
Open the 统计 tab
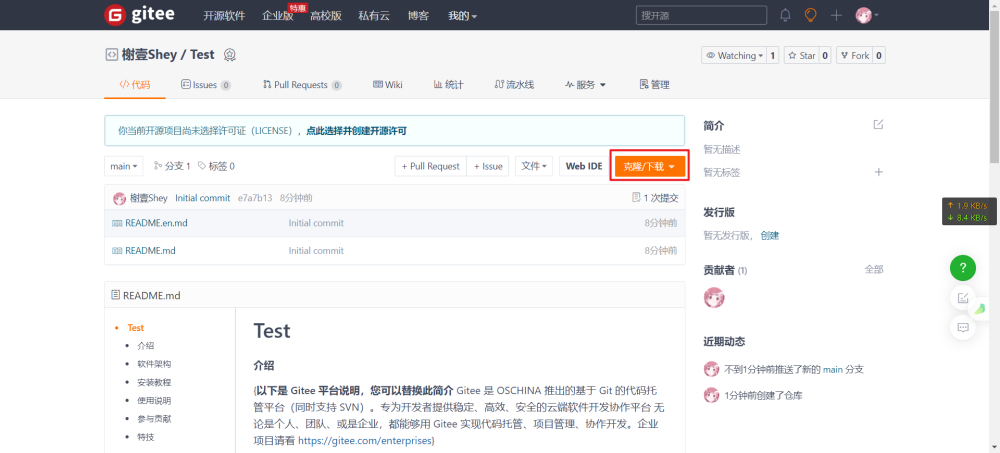(x=448, y=85)
